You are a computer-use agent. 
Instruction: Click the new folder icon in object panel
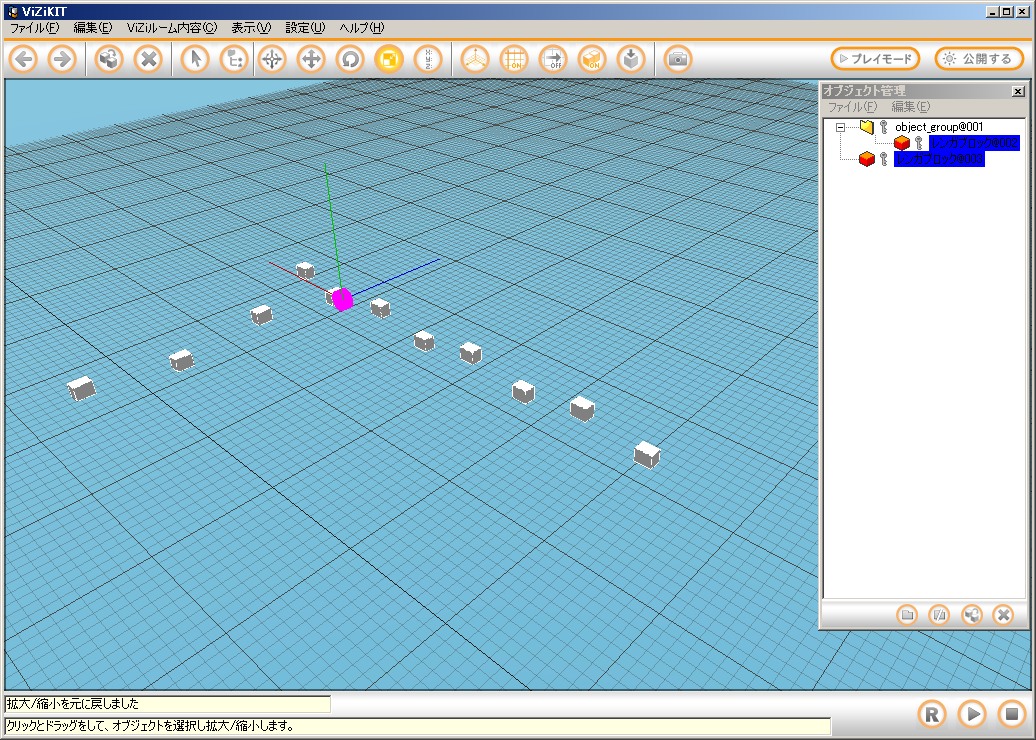click(907, 615)
